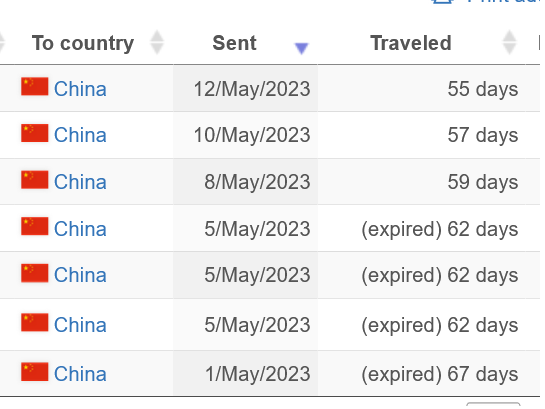The width and height of the screenshot is (545, 409).
Task: Click the sort arrows beside To country
Action: 157,42
